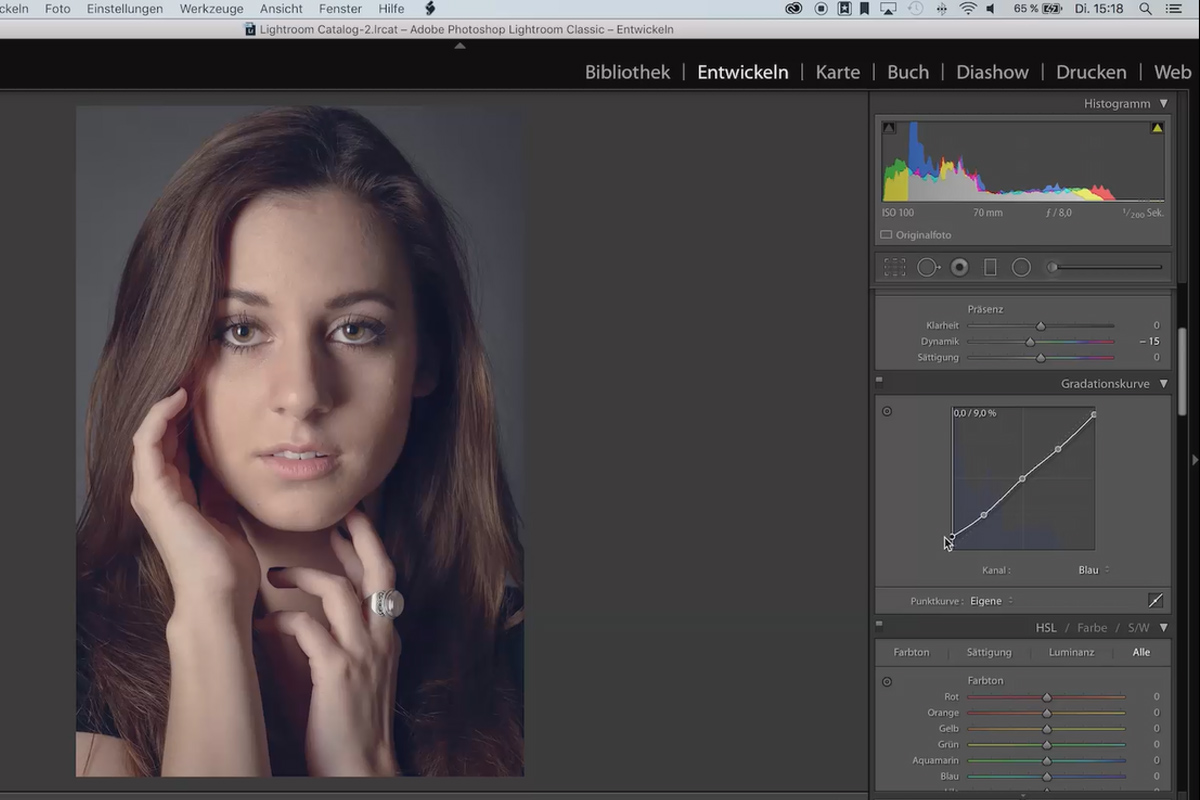
Task: Select the tone curve midpoint control point
Action: (x=1022, y=479)
